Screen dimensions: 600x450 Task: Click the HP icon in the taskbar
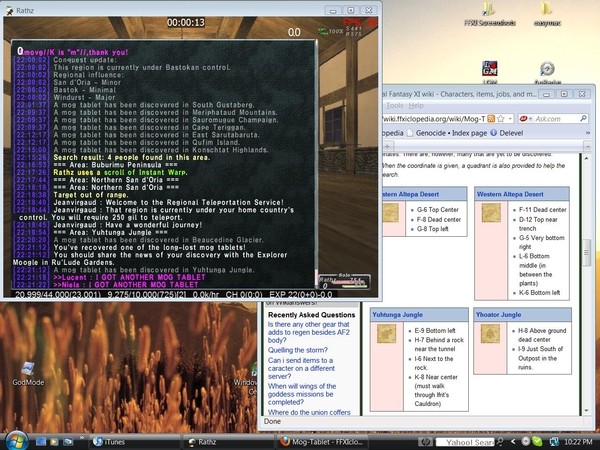click(425, 442)
